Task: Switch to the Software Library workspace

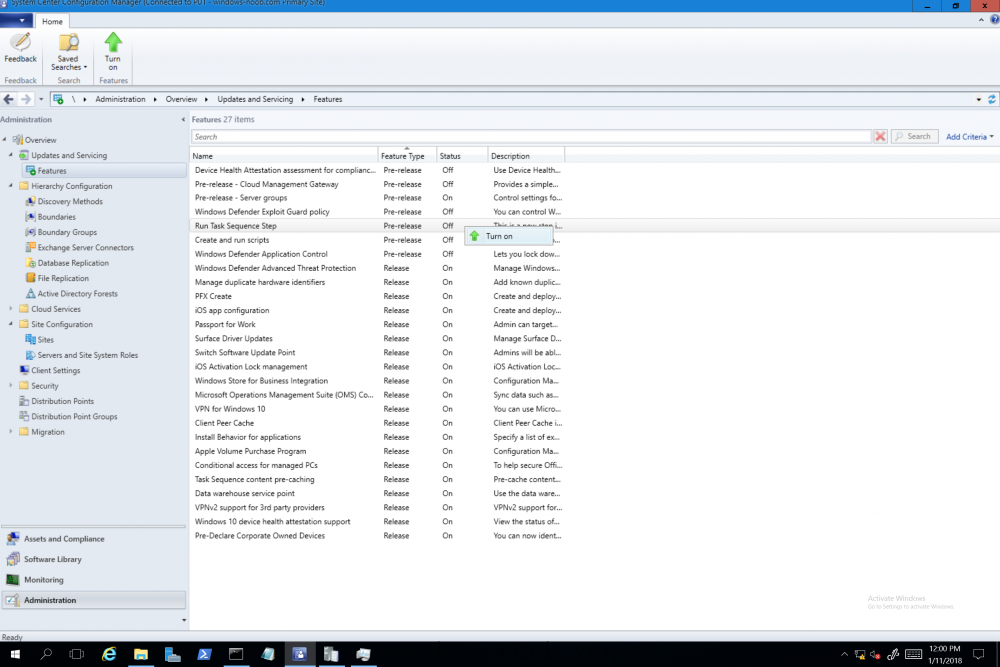Action: (x=93, y=559)
